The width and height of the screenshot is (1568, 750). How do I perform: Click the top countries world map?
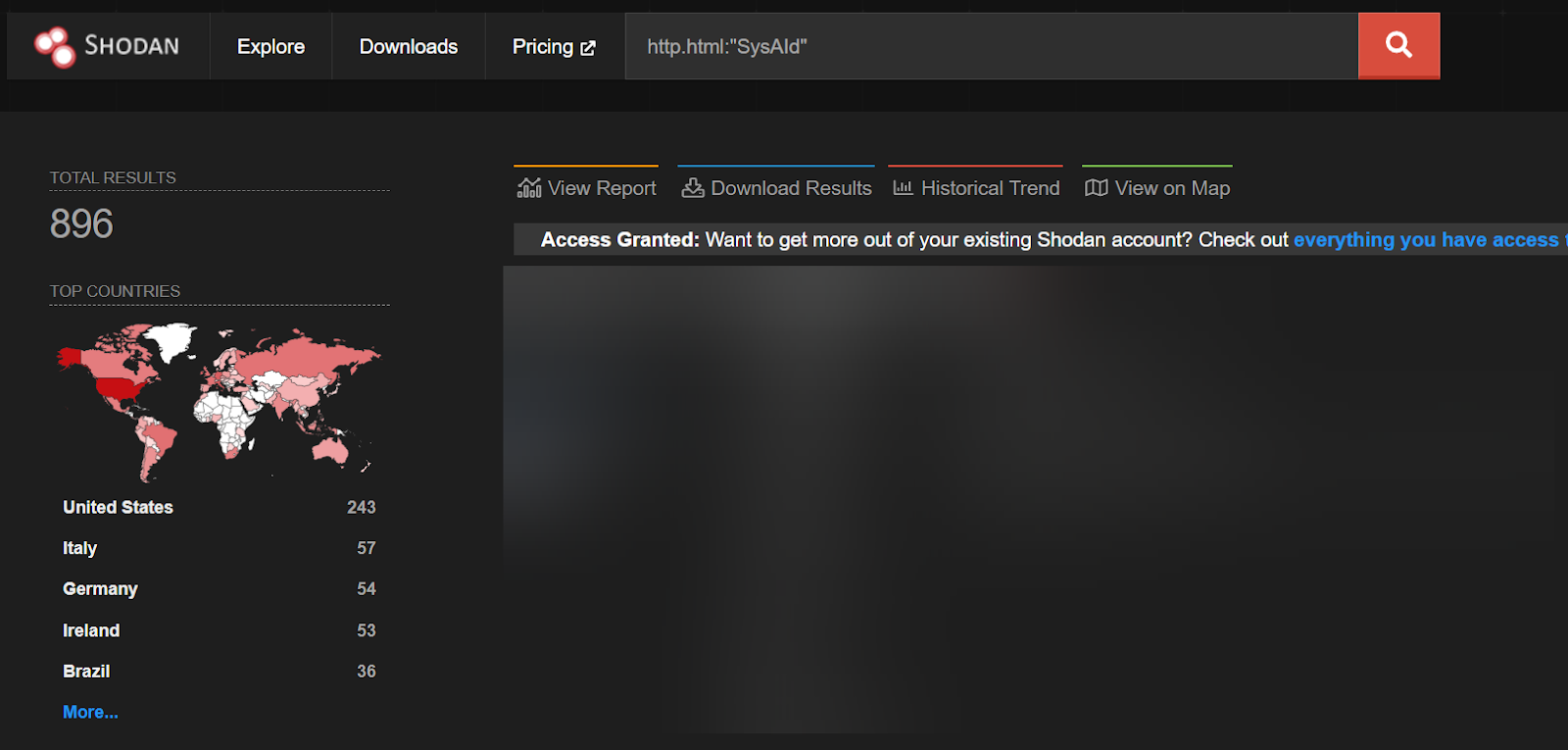tap(219, 402)
